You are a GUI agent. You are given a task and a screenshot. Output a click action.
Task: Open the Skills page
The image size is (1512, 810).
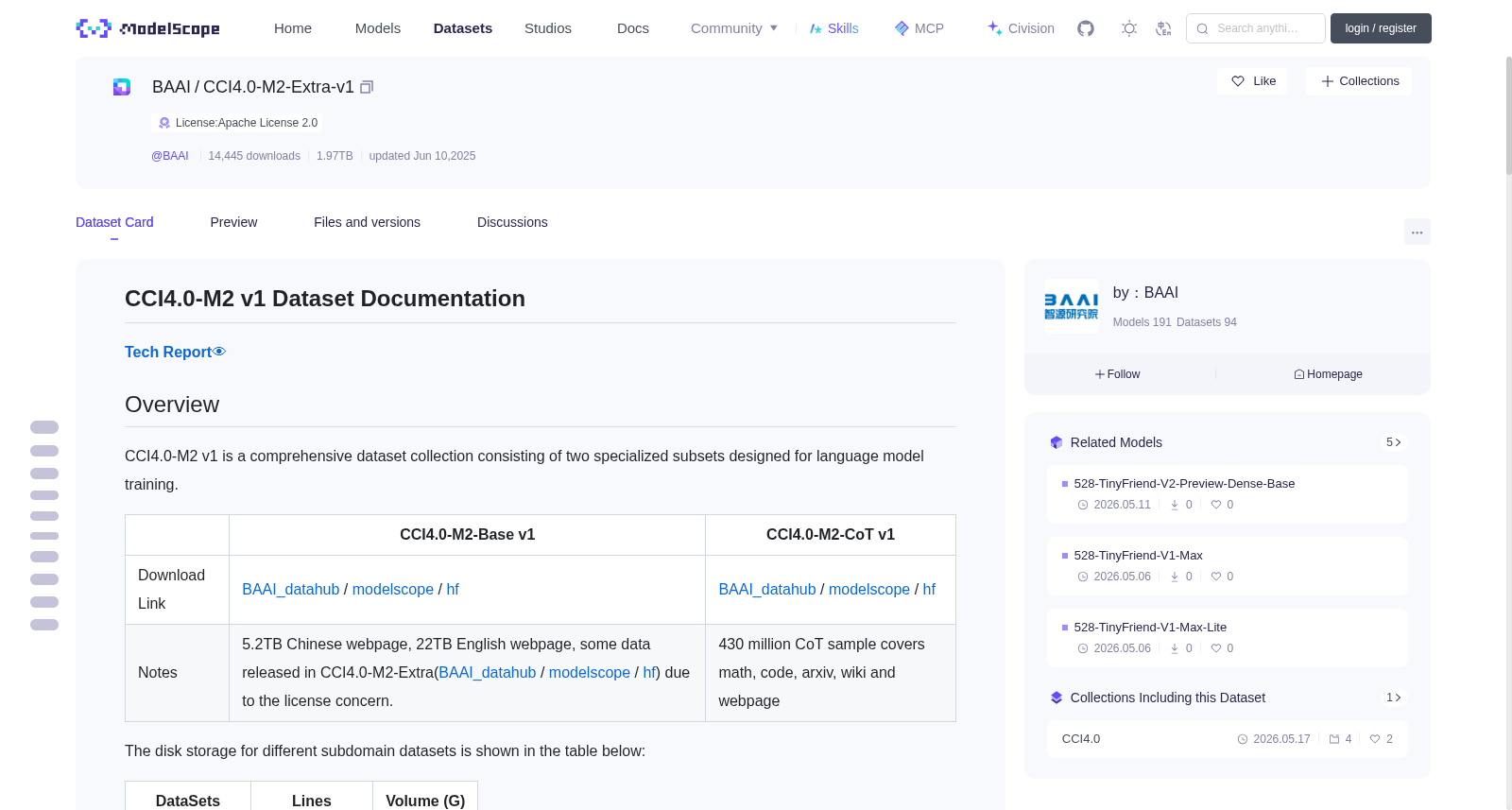[x=833, y=28]
